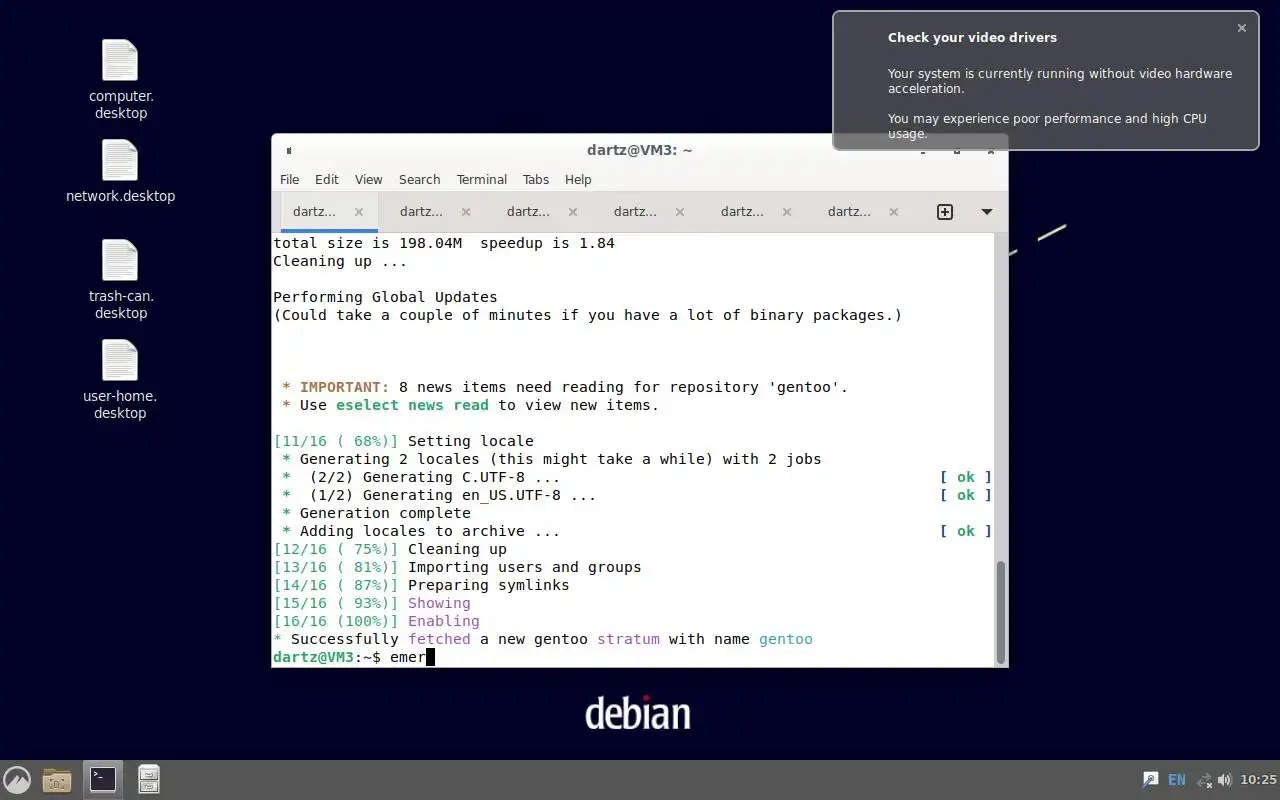Close the second dartz terminal tab
1280x800 pixels.
click(x=466, y=212)
